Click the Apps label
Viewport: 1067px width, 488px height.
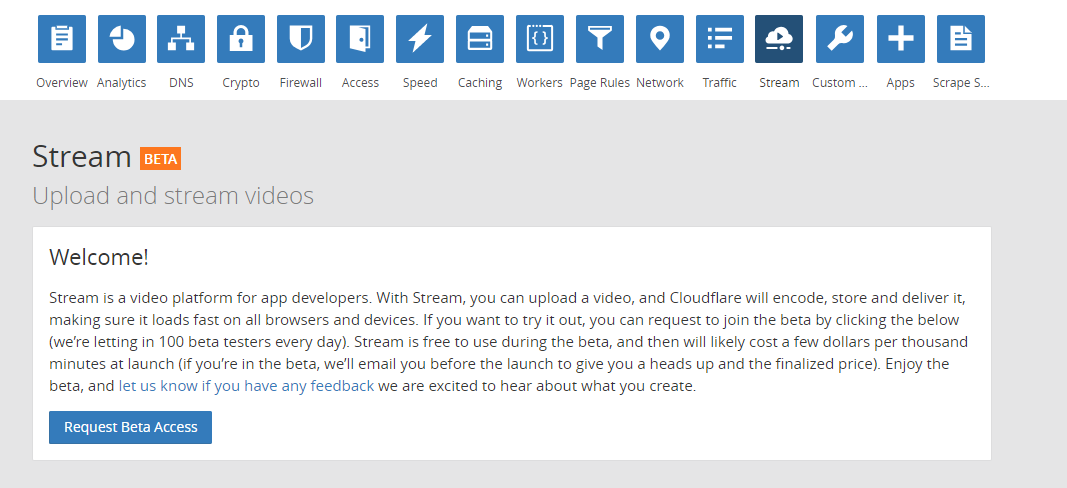coord(900,83)
